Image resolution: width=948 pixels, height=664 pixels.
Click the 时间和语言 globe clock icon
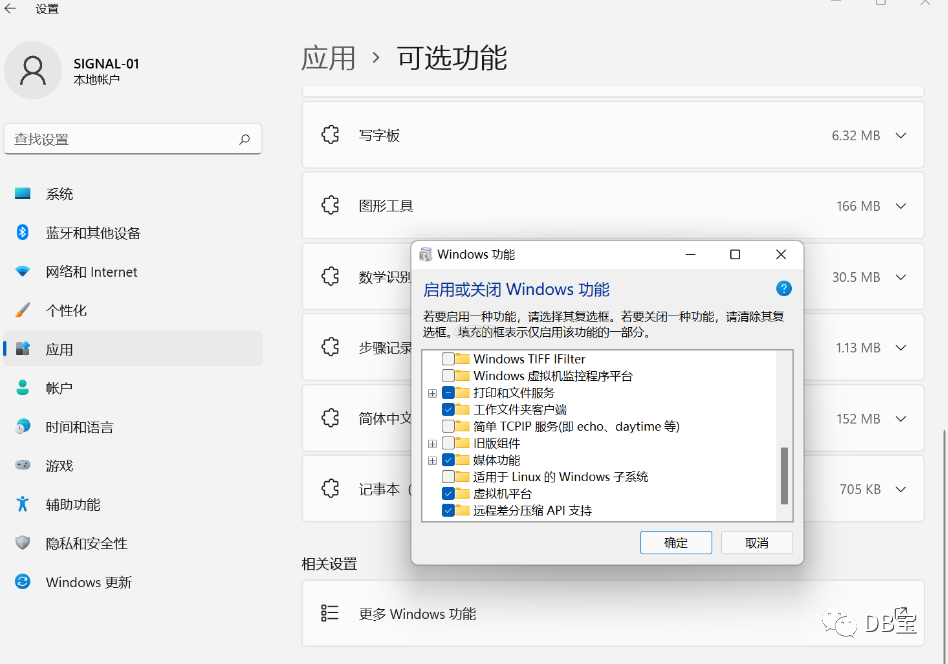[x=22, y=426]
